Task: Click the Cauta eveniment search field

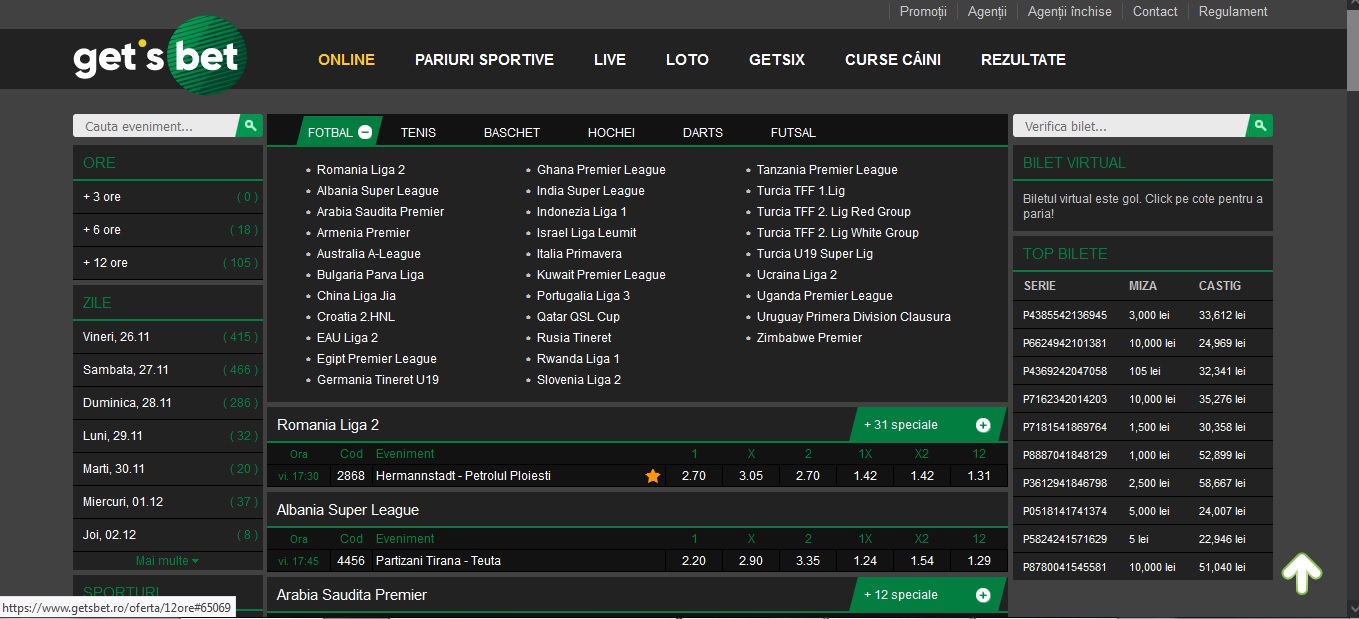Action: [156, 126]
